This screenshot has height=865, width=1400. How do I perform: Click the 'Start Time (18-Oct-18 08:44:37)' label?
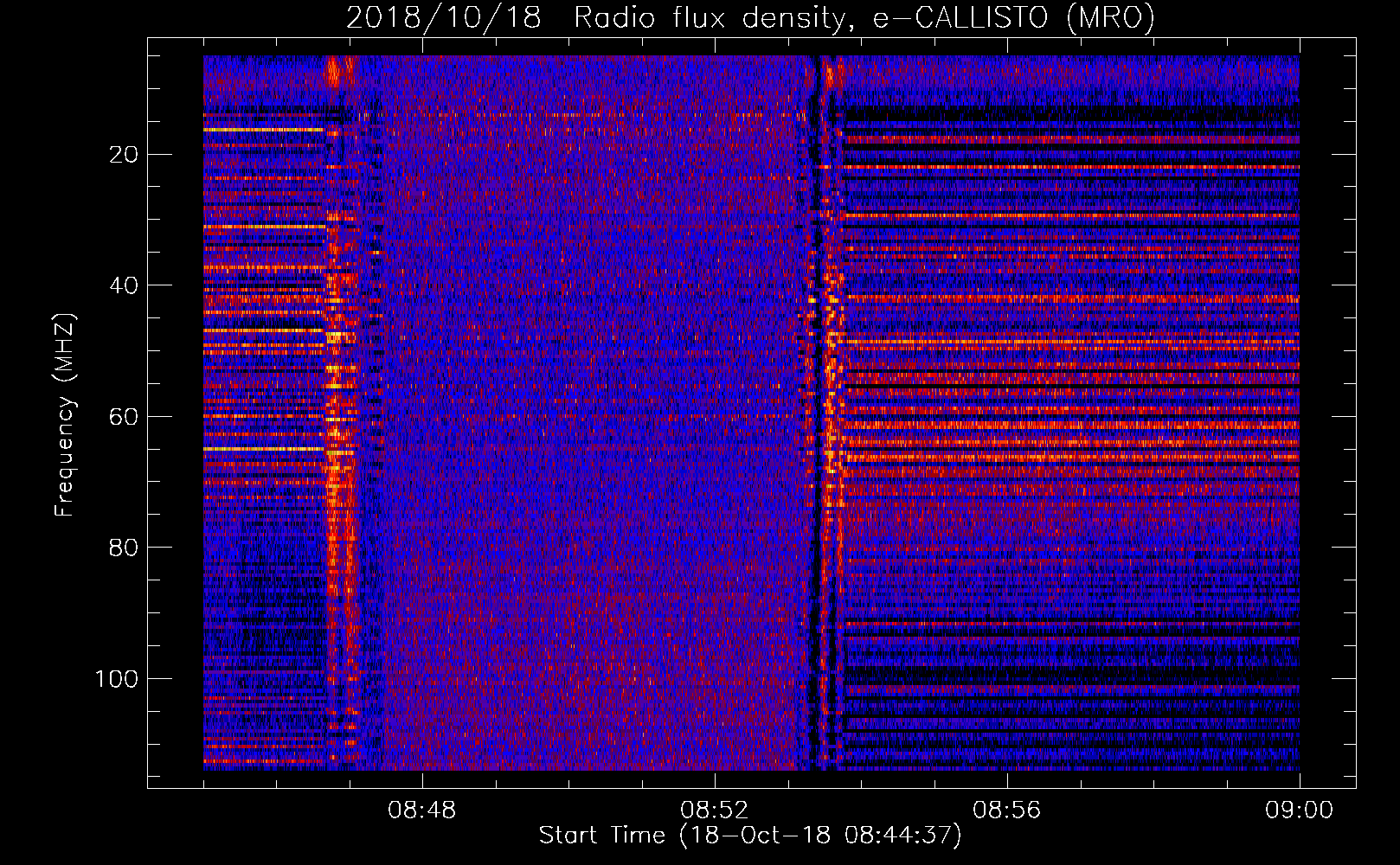click(750, 835)
